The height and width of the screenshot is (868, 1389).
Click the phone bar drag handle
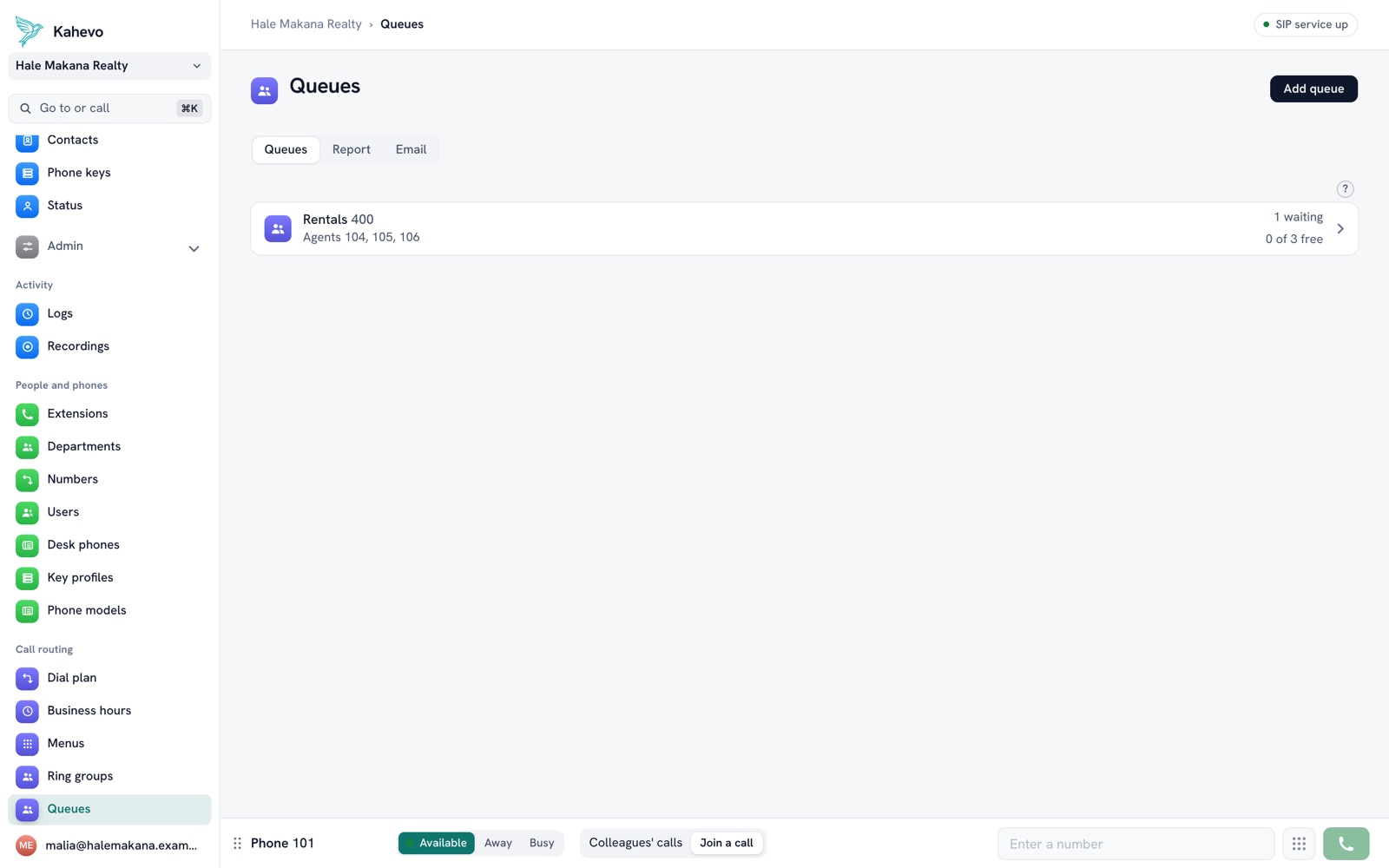point(237,844)
